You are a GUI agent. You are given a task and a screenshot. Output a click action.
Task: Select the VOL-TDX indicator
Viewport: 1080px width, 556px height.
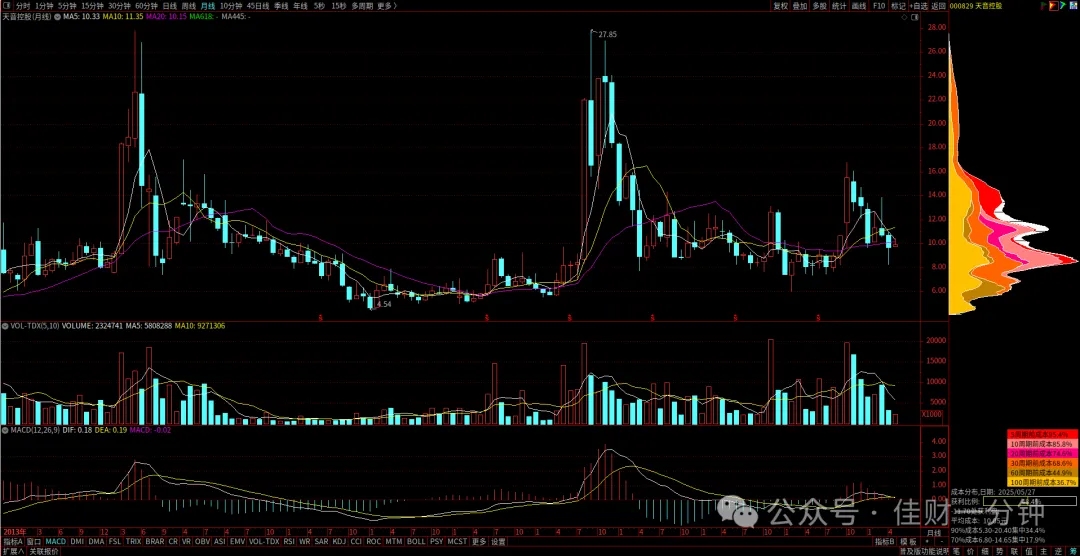pos(264,542)
